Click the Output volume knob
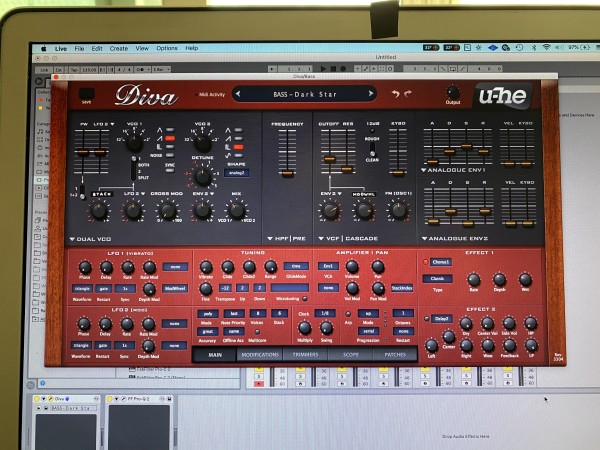The height and width of the screenshot is (450, 600). (x=453, y=92)
